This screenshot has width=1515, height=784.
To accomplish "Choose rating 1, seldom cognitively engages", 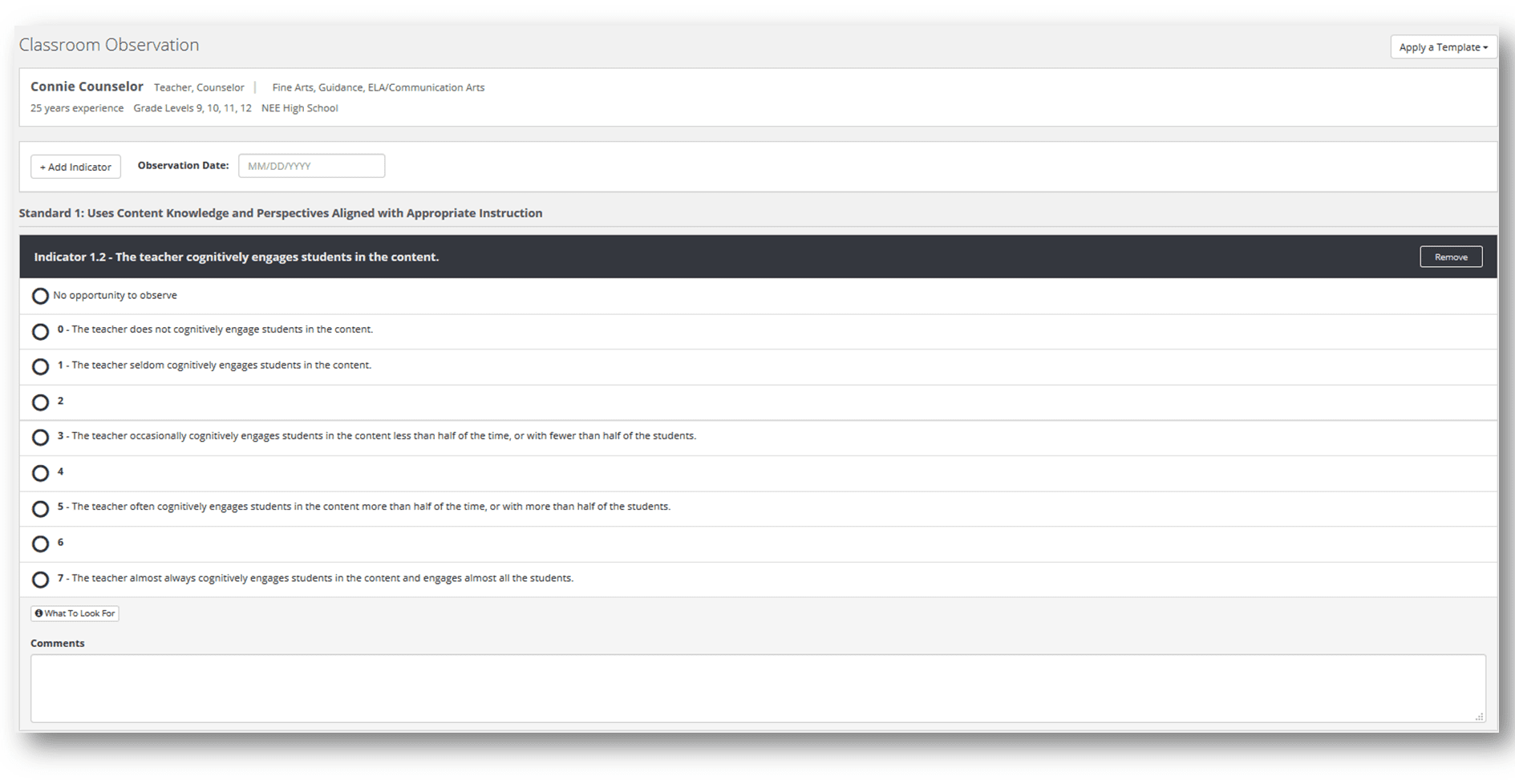I will (x=40, y=366).
